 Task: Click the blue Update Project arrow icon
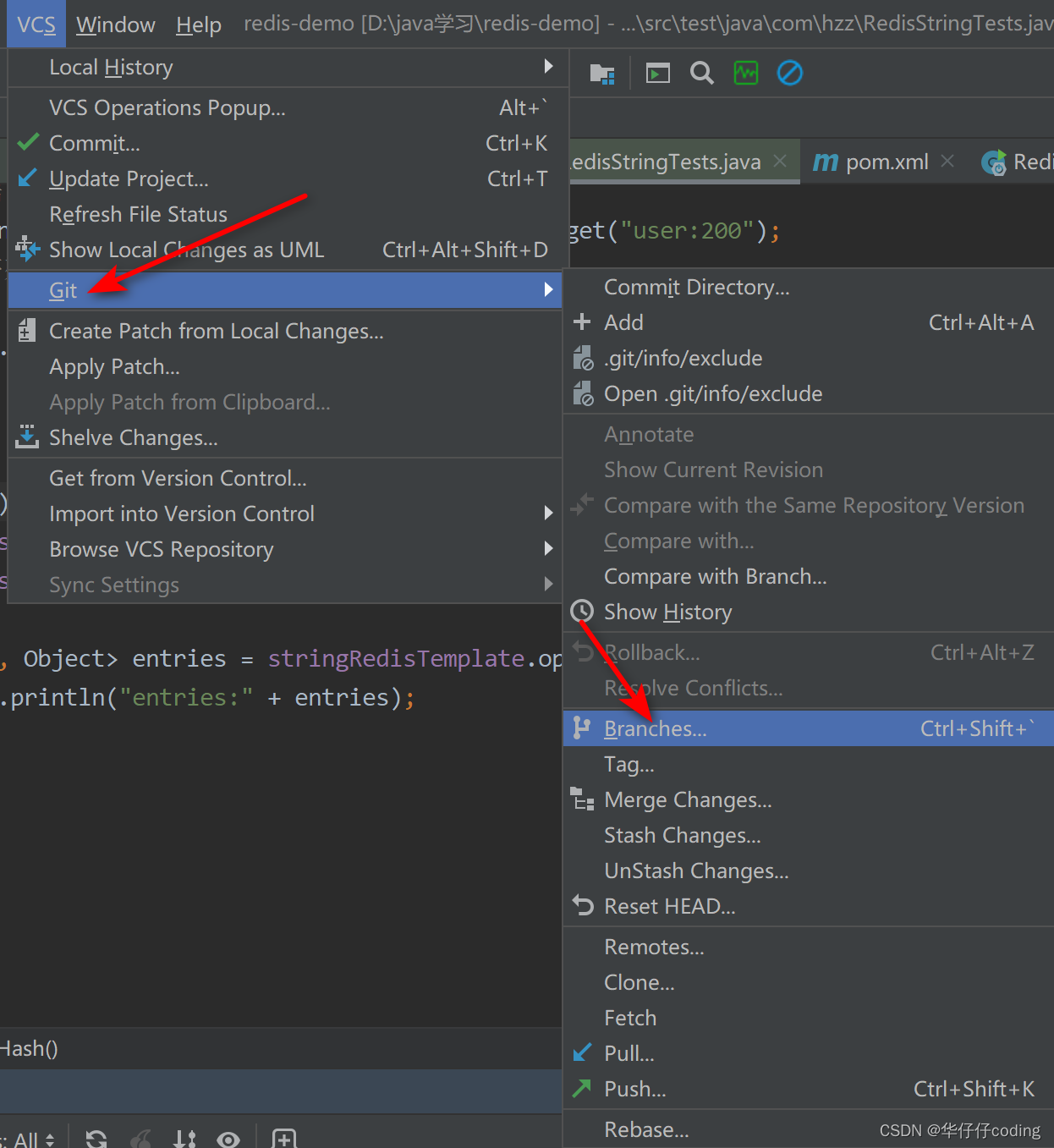28,178
